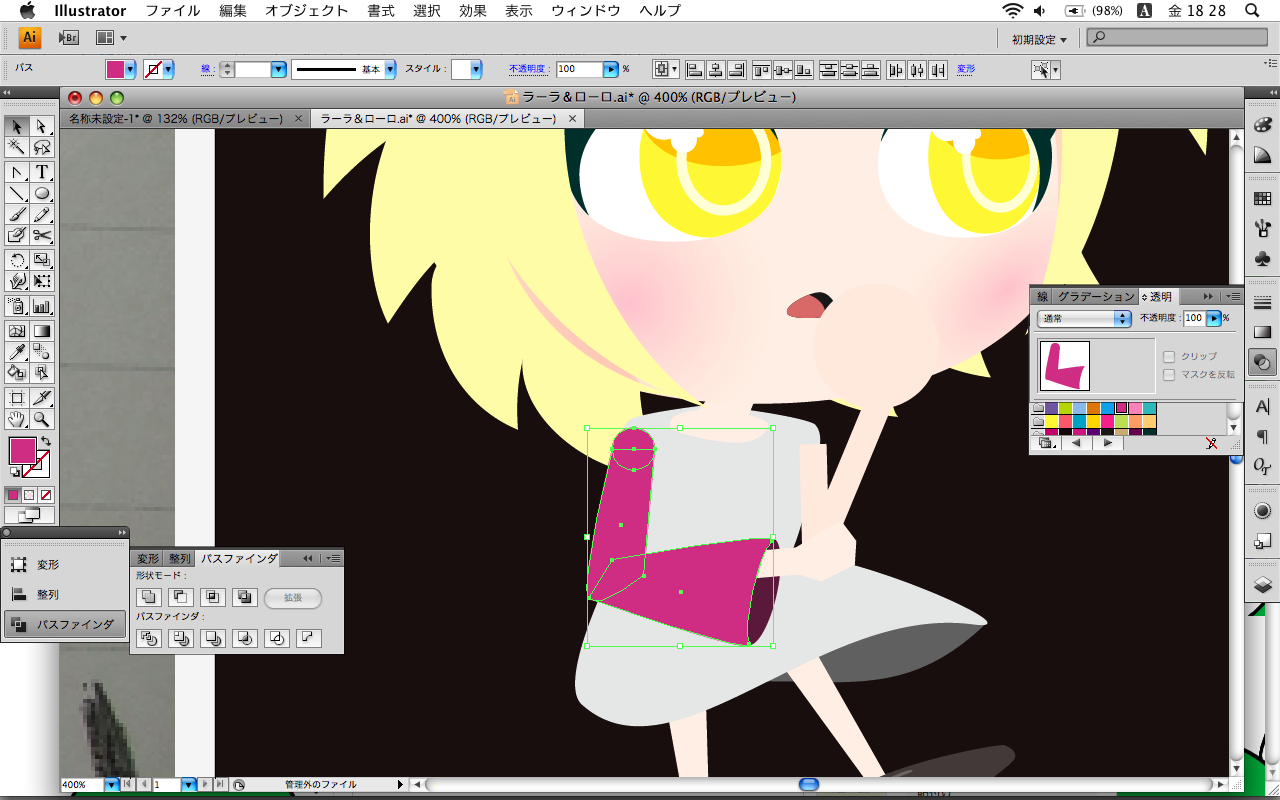This screenshot has height=800, width=1280.
Task: Click the 線 link in control bar
Action: coord(206,70)
